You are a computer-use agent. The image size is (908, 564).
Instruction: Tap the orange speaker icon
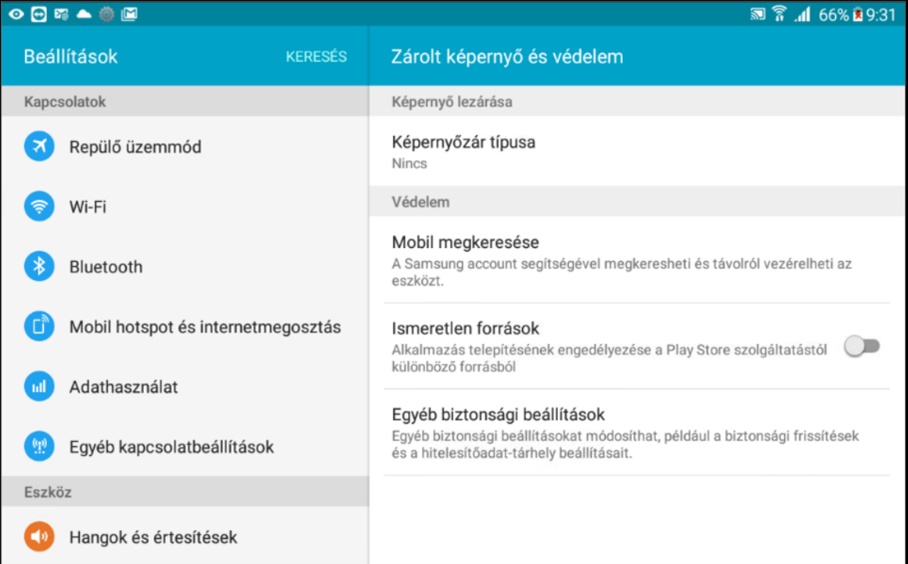point(39,537)
